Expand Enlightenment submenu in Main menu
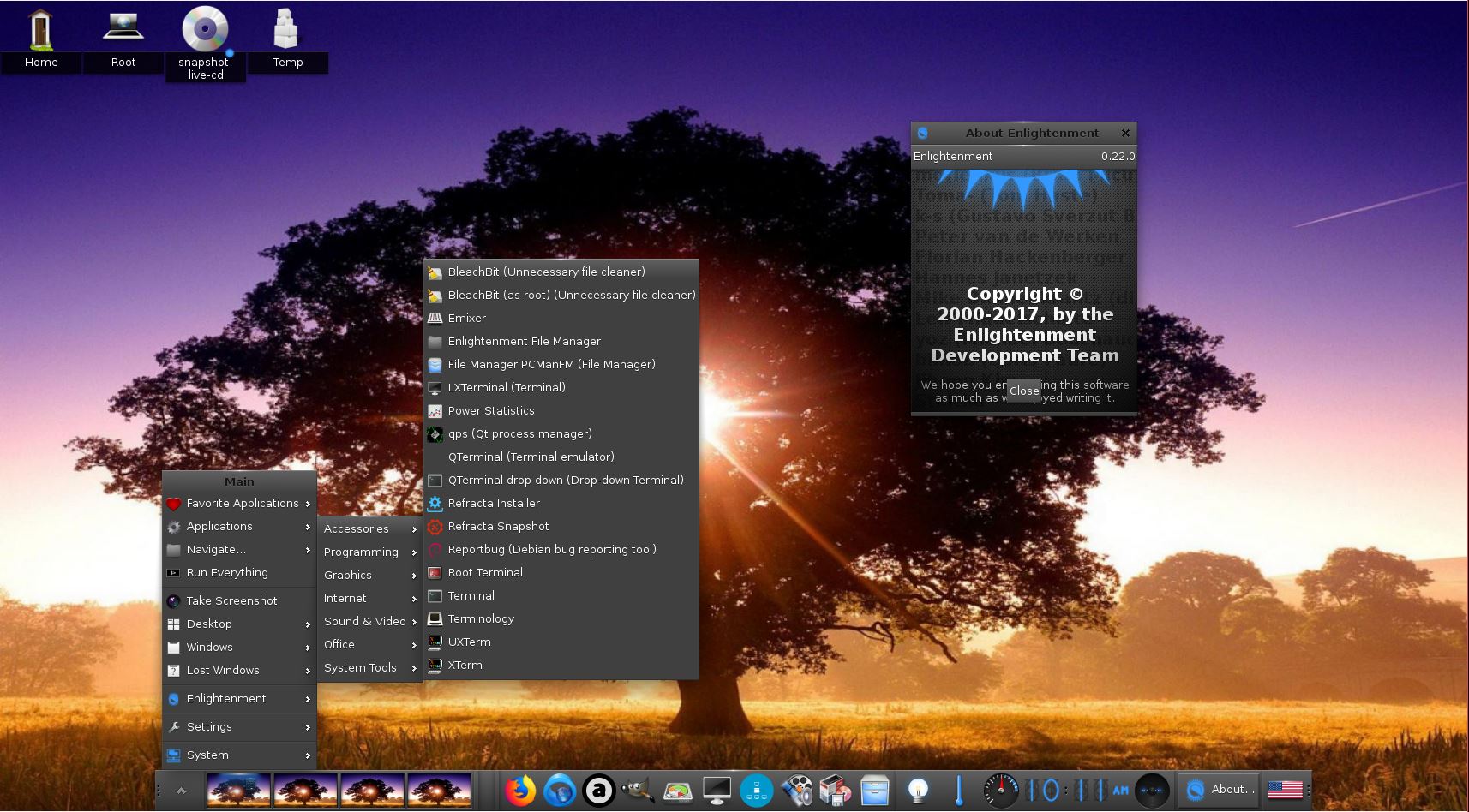This screenshot has width=1469, height=812. (x=239, y=698)
